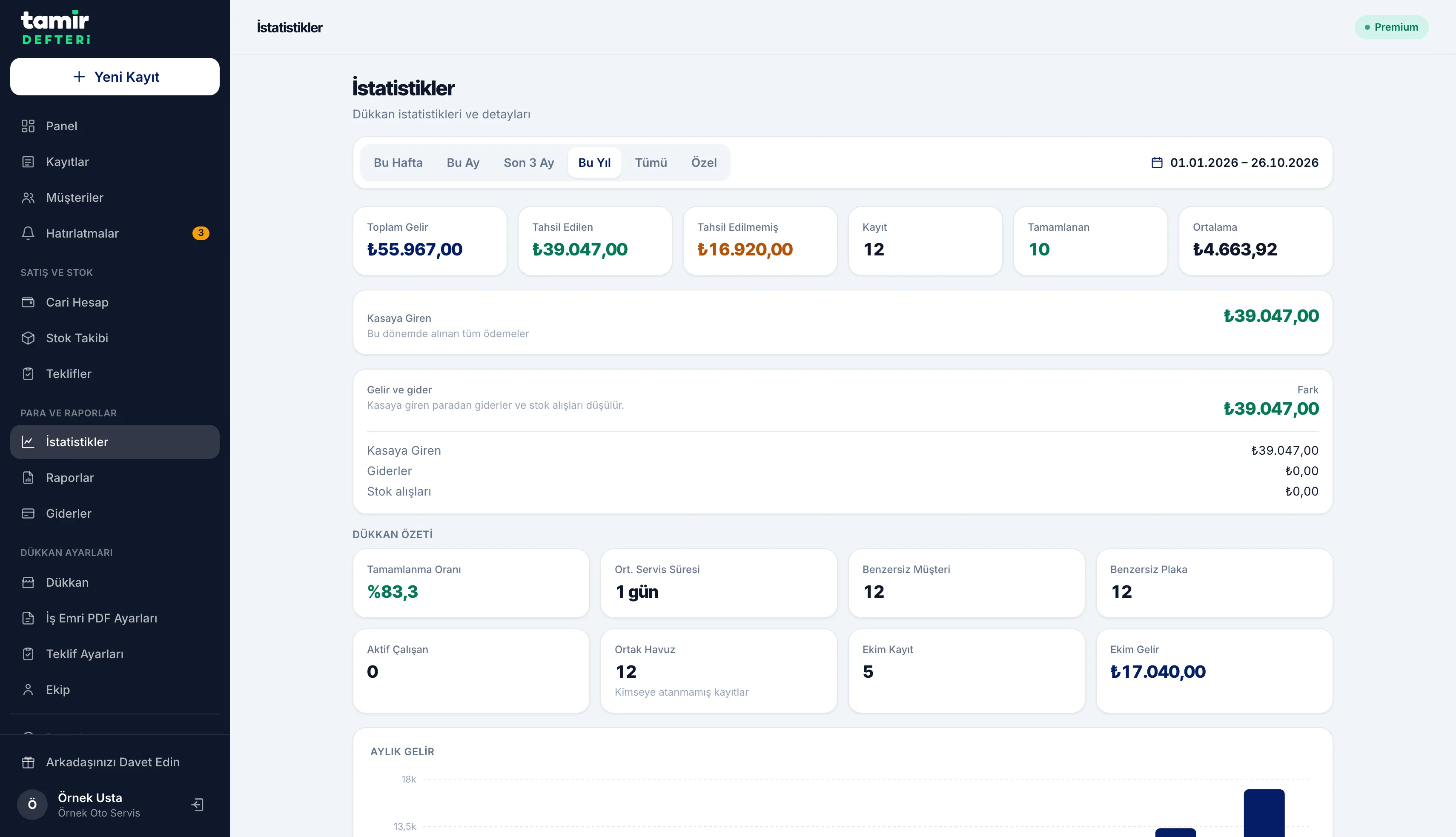
Task: Click the gift icon for Arkadaşınızı Davet Edin
Action: click(28, 762)
